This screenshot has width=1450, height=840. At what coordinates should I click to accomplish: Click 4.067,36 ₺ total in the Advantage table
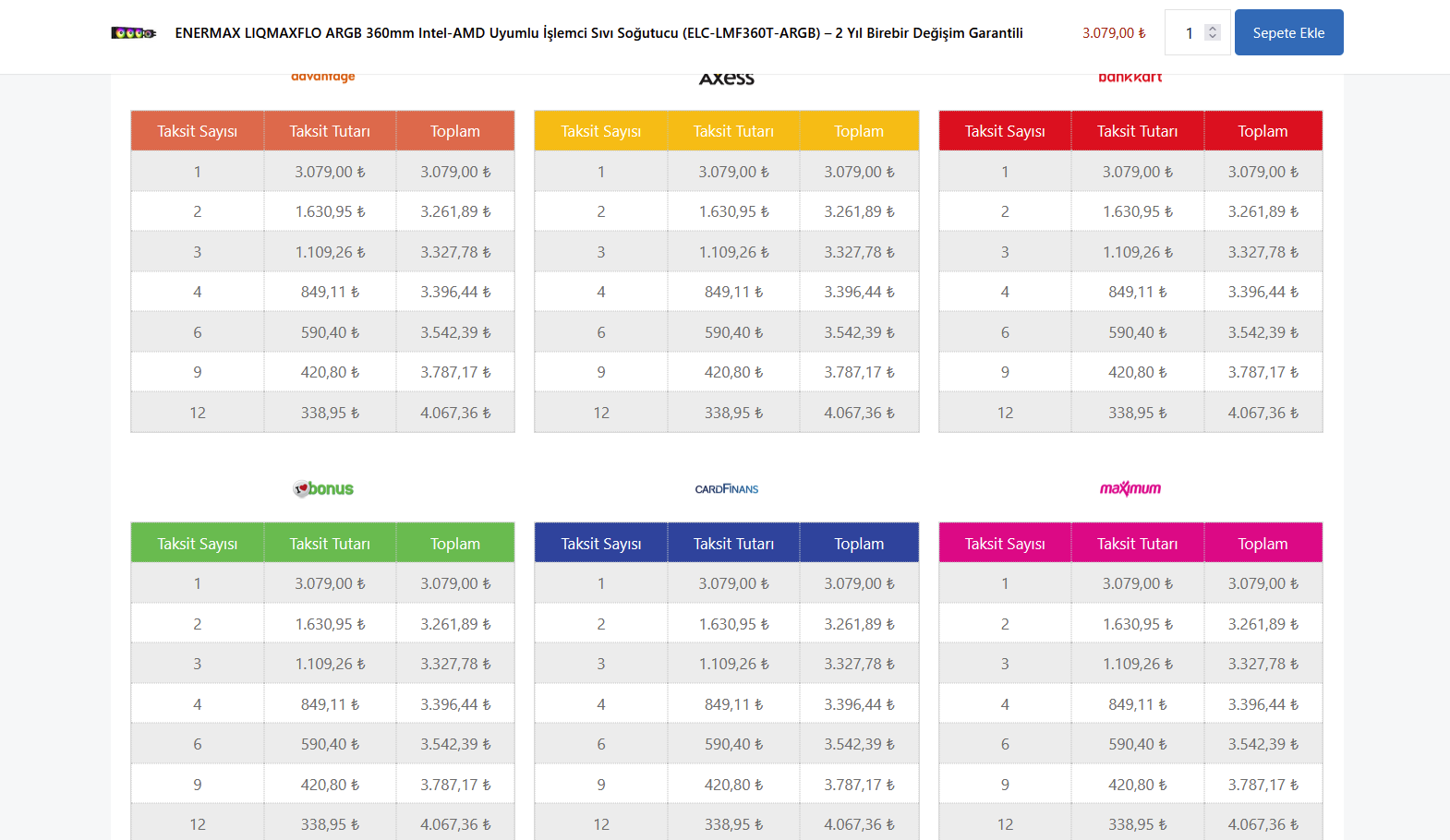[x=455, y=413]
